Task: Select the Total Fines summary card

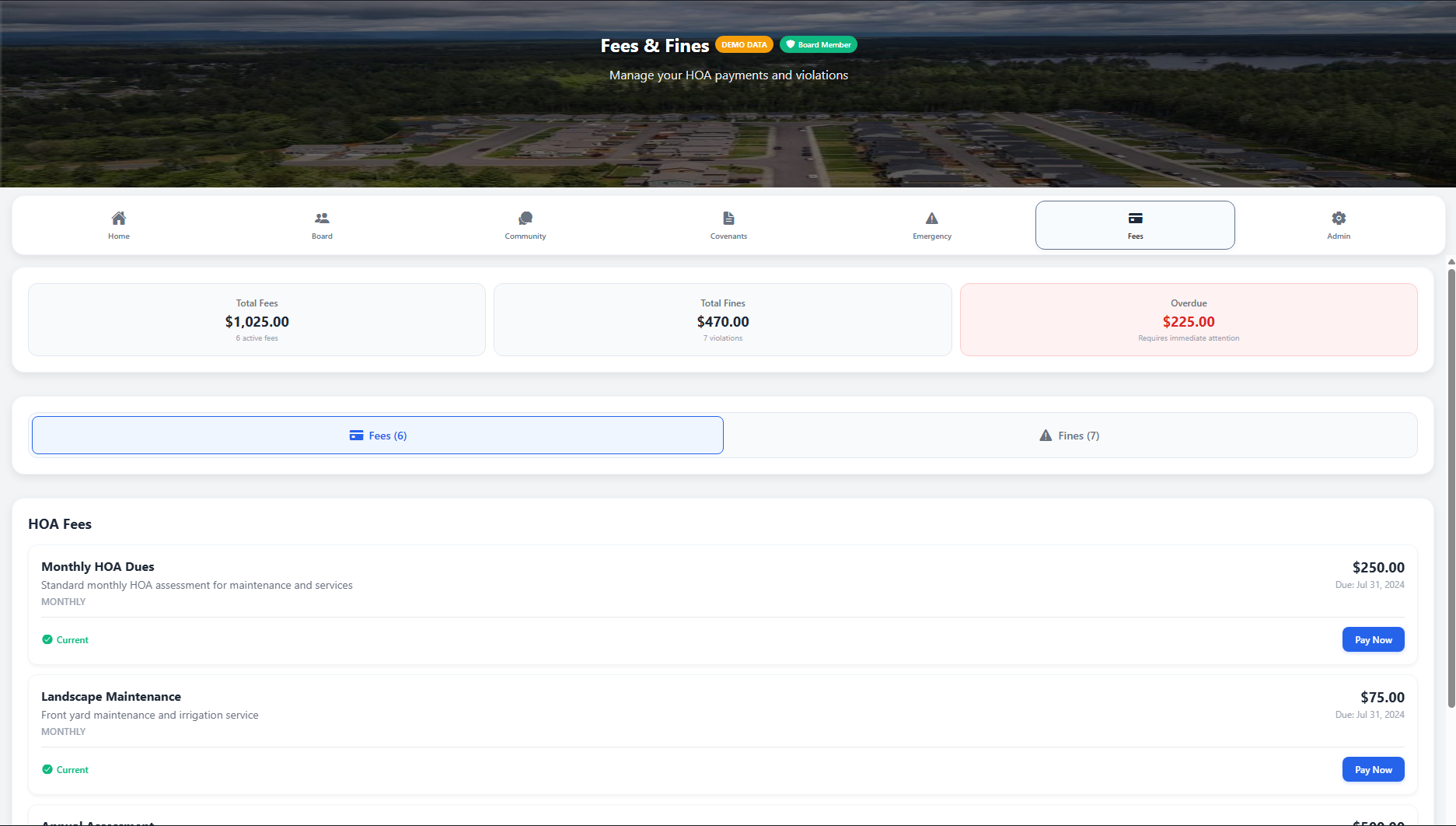Action: click(722, 320)
